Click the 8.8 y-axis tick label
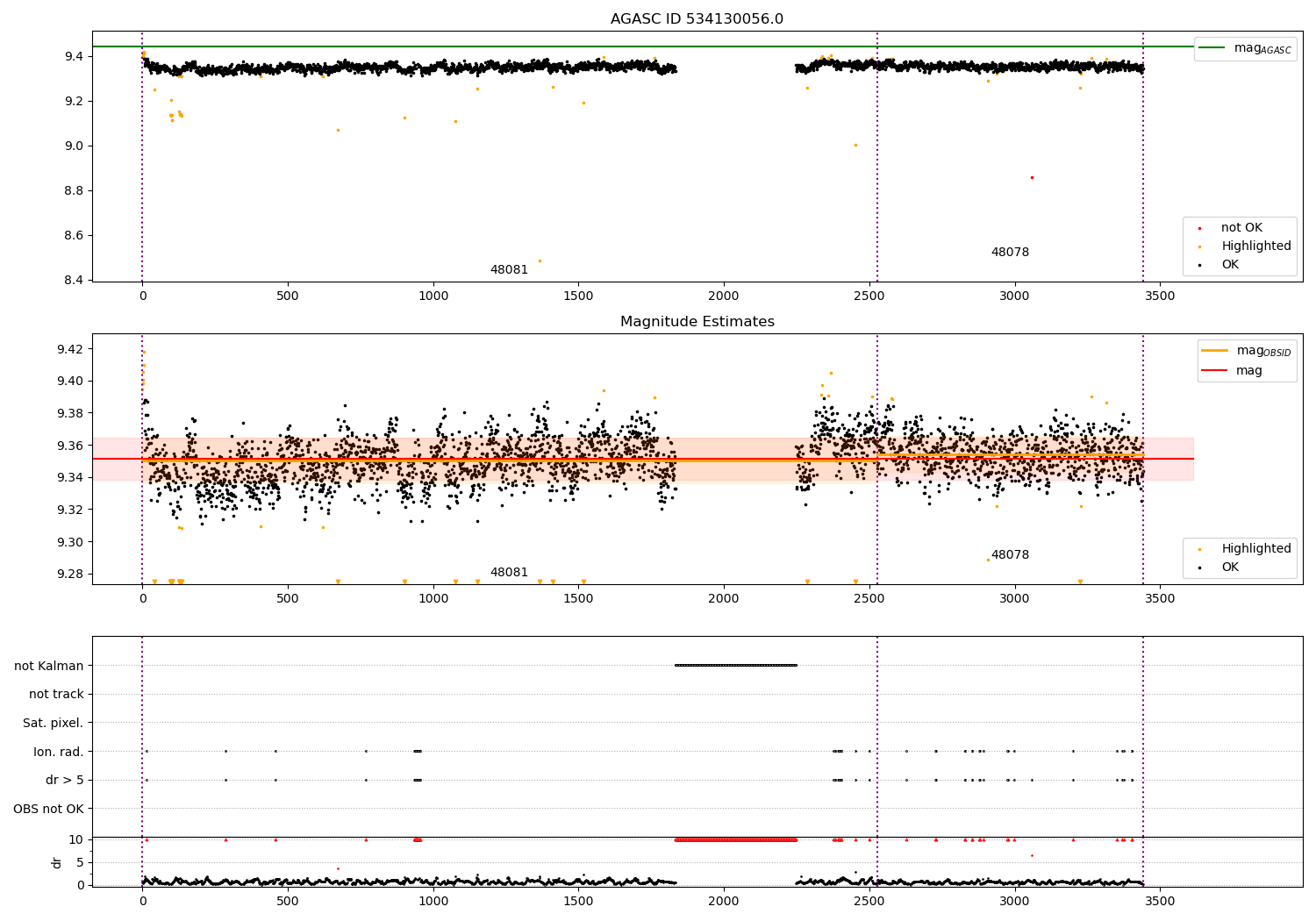This screenshot has height=921, width=1316. [74, 191]
